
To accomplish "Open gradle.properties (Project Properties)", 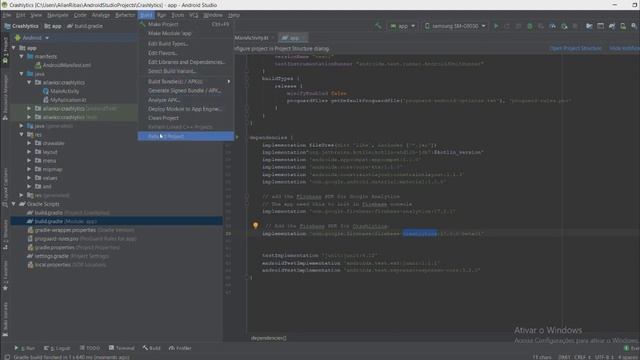I will pyautogui.click(x=73, y=247).
